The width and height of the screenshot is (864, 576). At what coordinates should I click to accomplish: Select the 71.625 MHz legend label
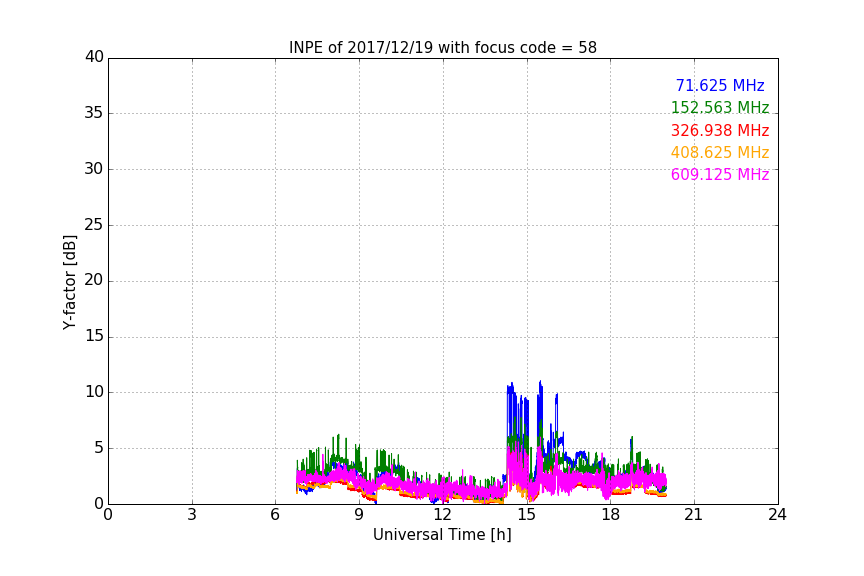(720, 85)
